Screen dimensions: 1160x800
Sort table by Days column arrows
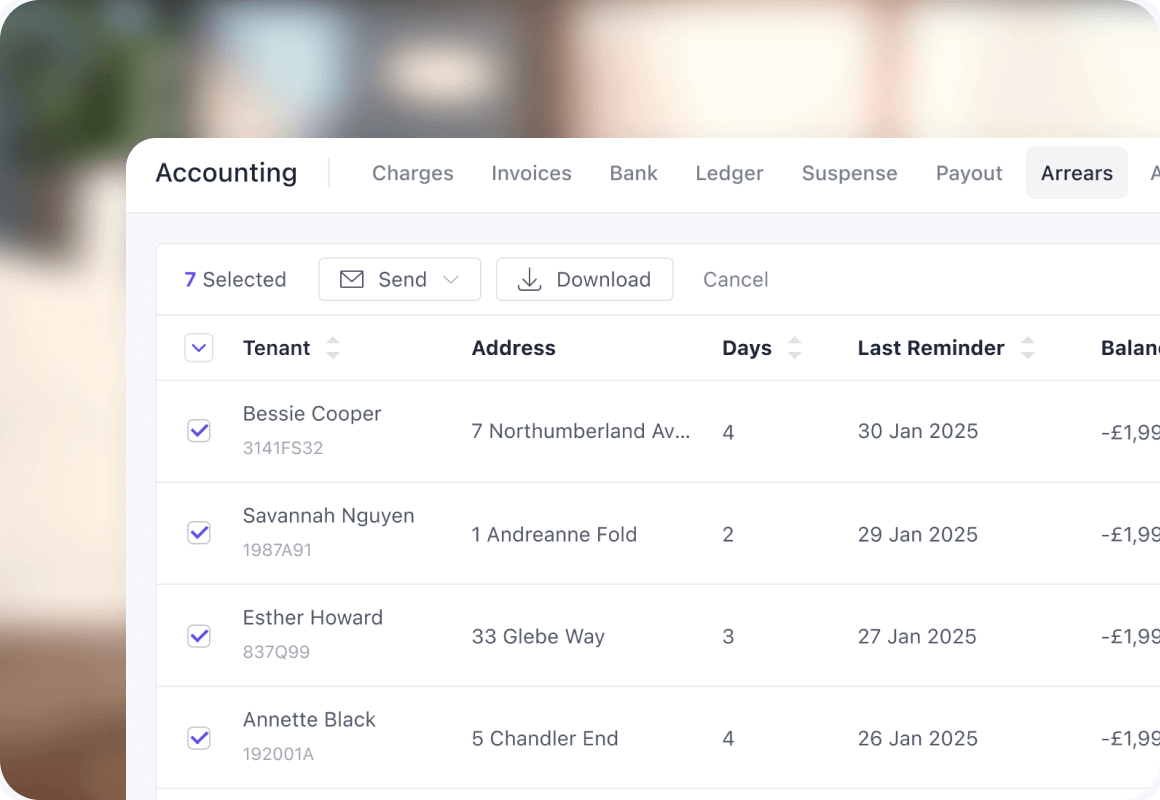tap(795, 348)
